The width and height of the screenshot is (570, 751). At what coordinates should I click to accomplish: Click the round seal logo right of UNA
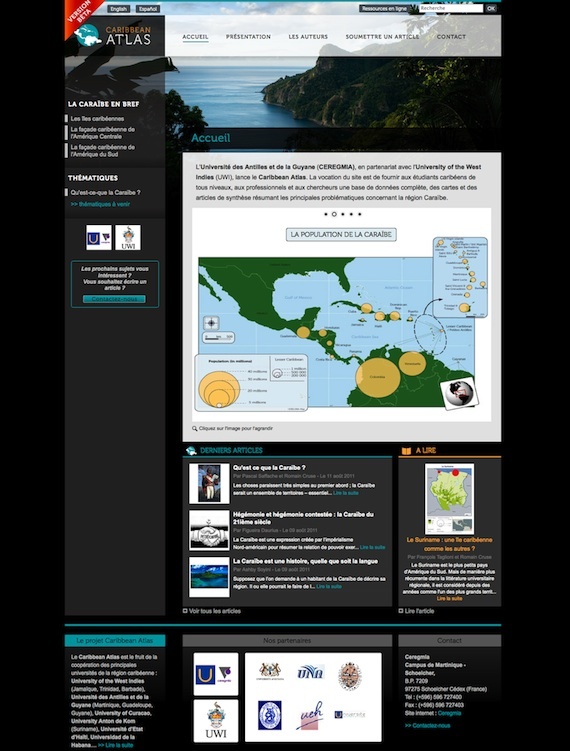coord(350,676)
